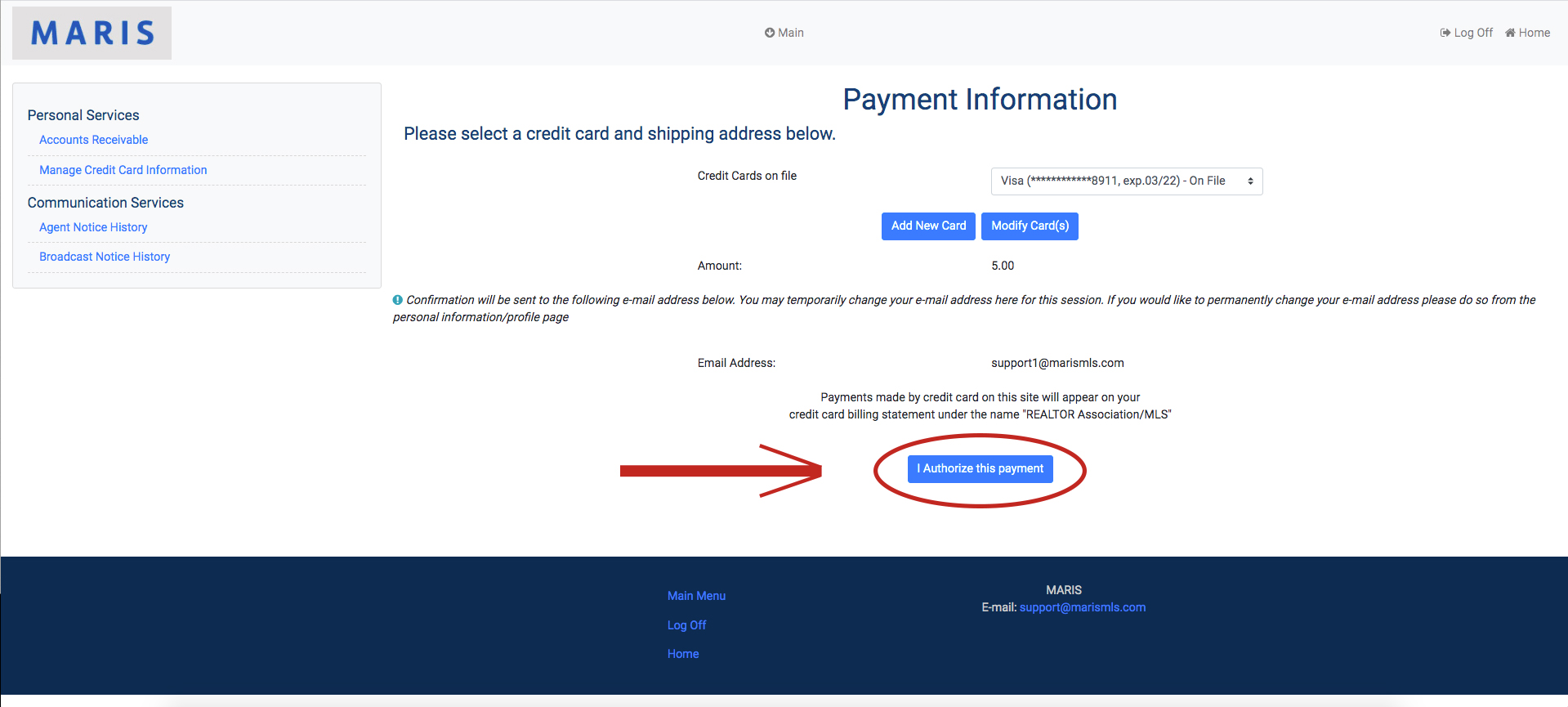Click the dropdown arrows on Visa card selector

[1249, 181]
